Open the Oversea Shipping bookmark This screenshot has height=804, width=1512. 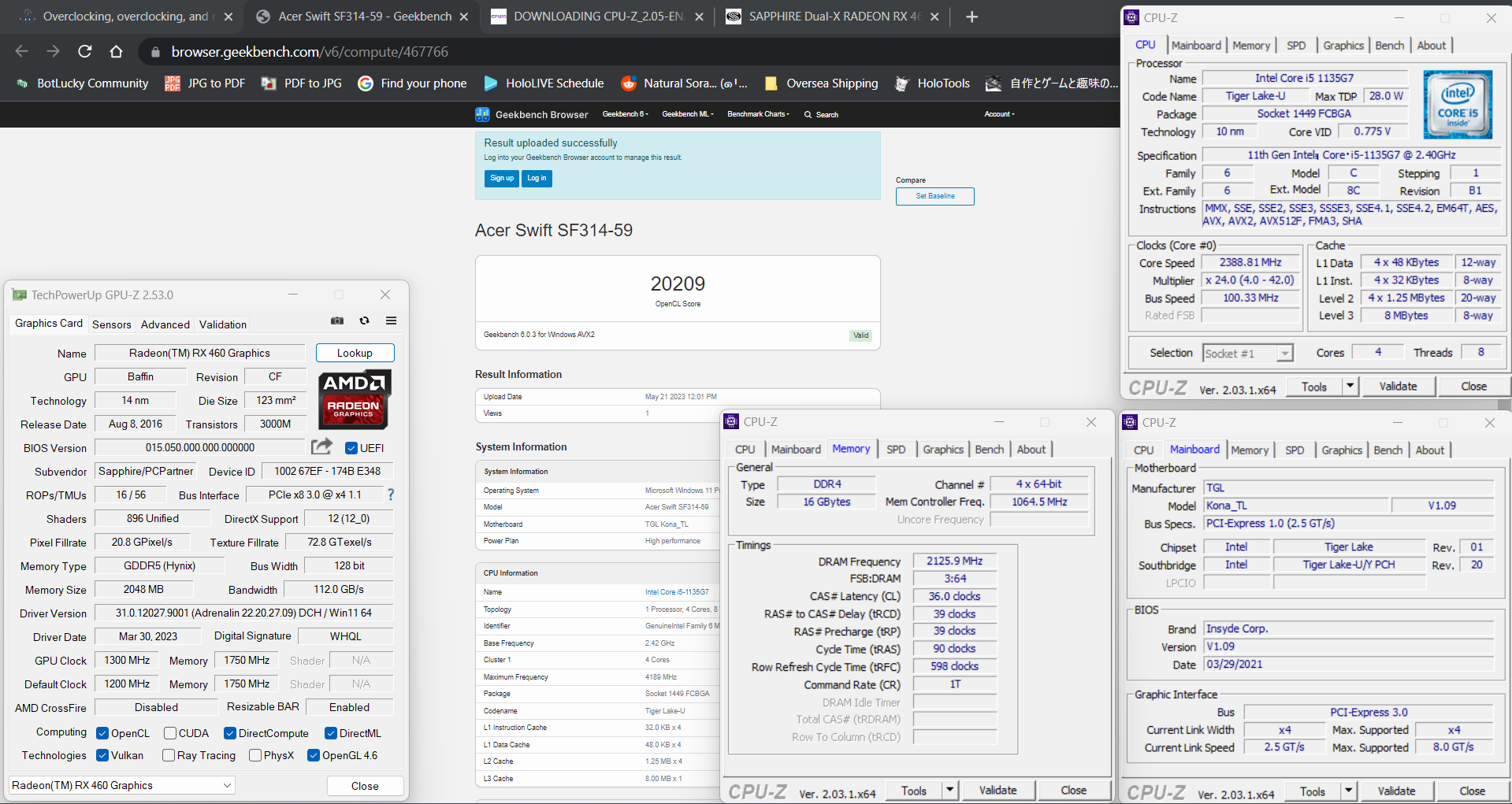coord(821,83)
